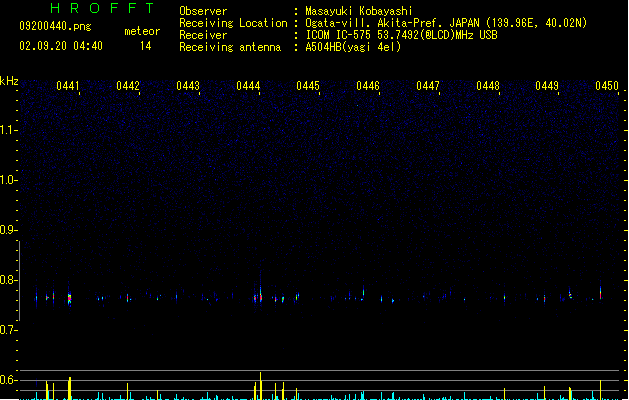Viewport: 629px width, 400px height.
Task: Click the 1.0 kHz axis tick label
Action: click(7, 180)
